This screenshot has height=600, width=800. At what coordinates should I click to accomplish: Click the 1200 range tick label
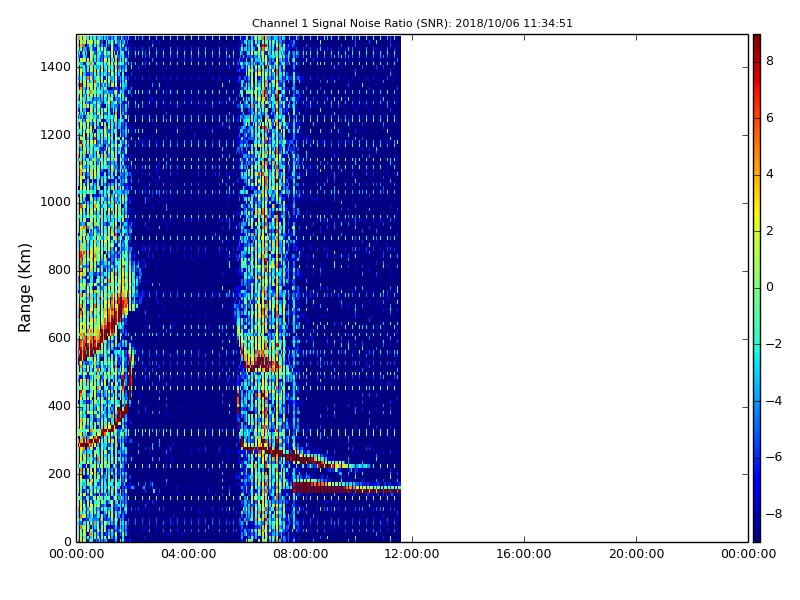(56, 135)
